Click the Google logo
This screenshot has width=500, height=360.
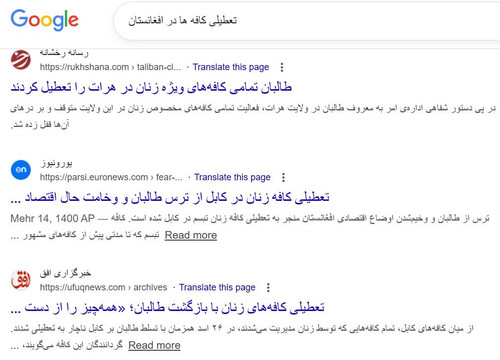[x=45, y=20]
